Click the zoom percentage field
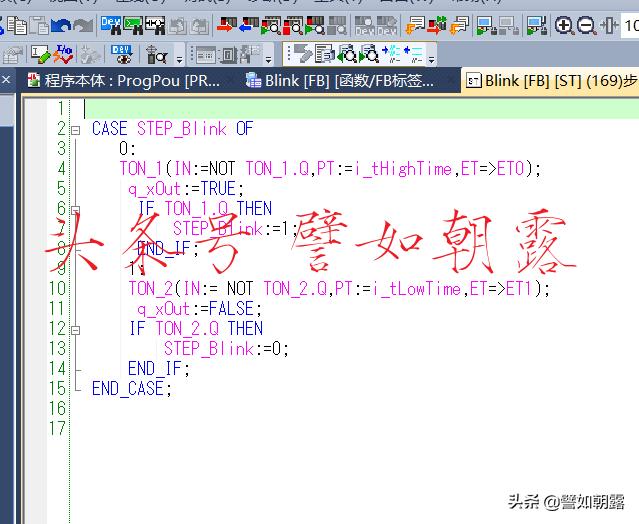Image resolution: width=639 pixels, height=524 pixels. [x=630, y=26]
